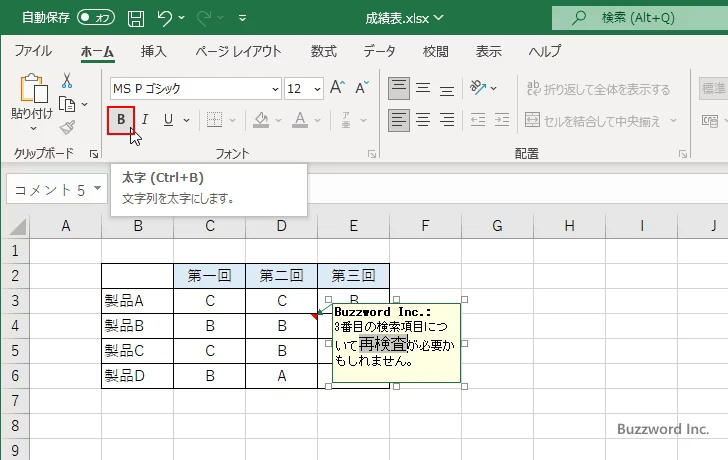
Task: Click the Cut scissors icon
Action: (67, 81)
